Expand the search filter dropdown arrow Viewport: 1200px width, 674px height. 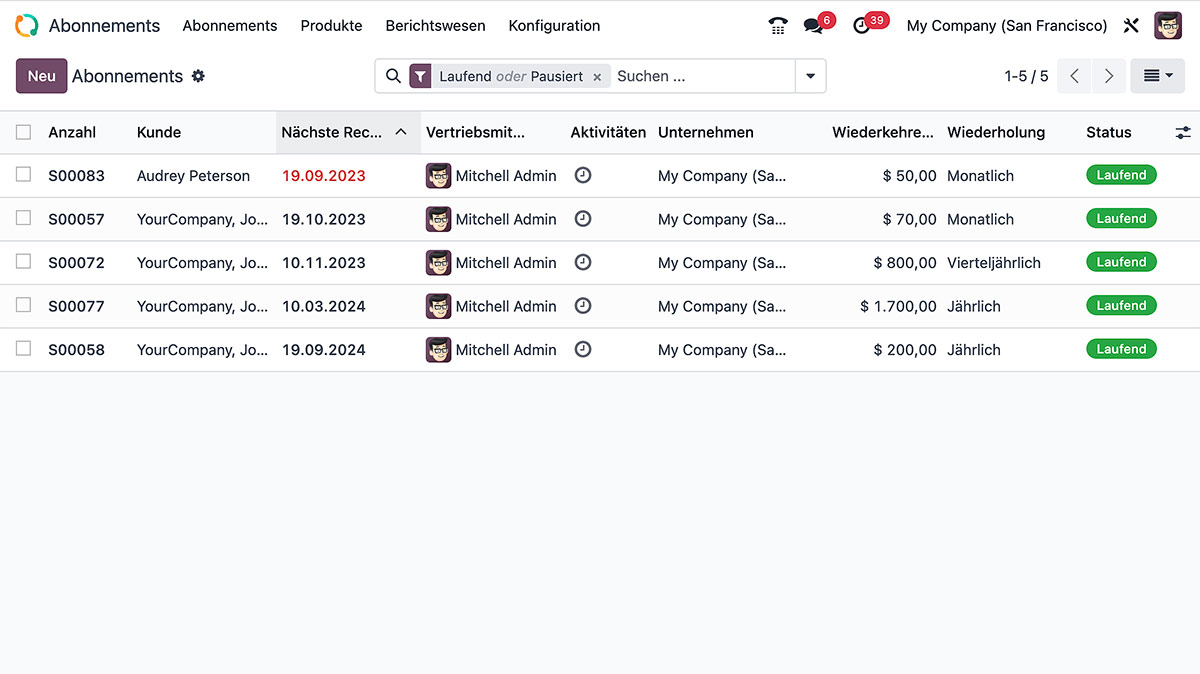click(810, 76)
